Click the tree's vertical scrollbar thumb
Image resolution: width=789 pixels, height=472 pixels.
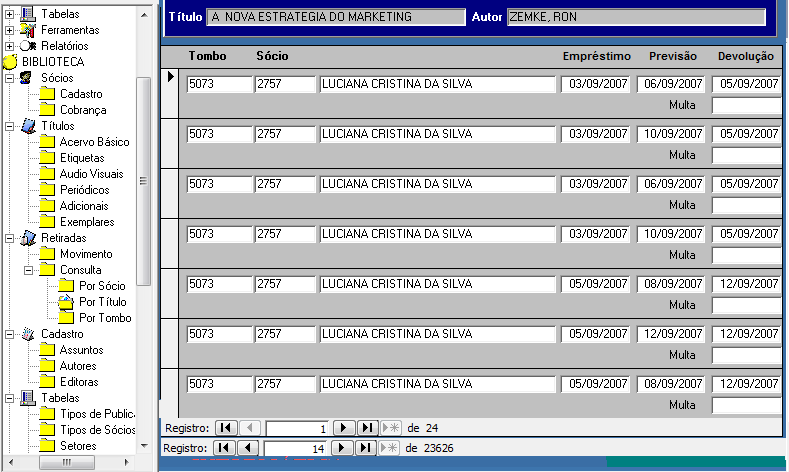(x=143, y=181)
